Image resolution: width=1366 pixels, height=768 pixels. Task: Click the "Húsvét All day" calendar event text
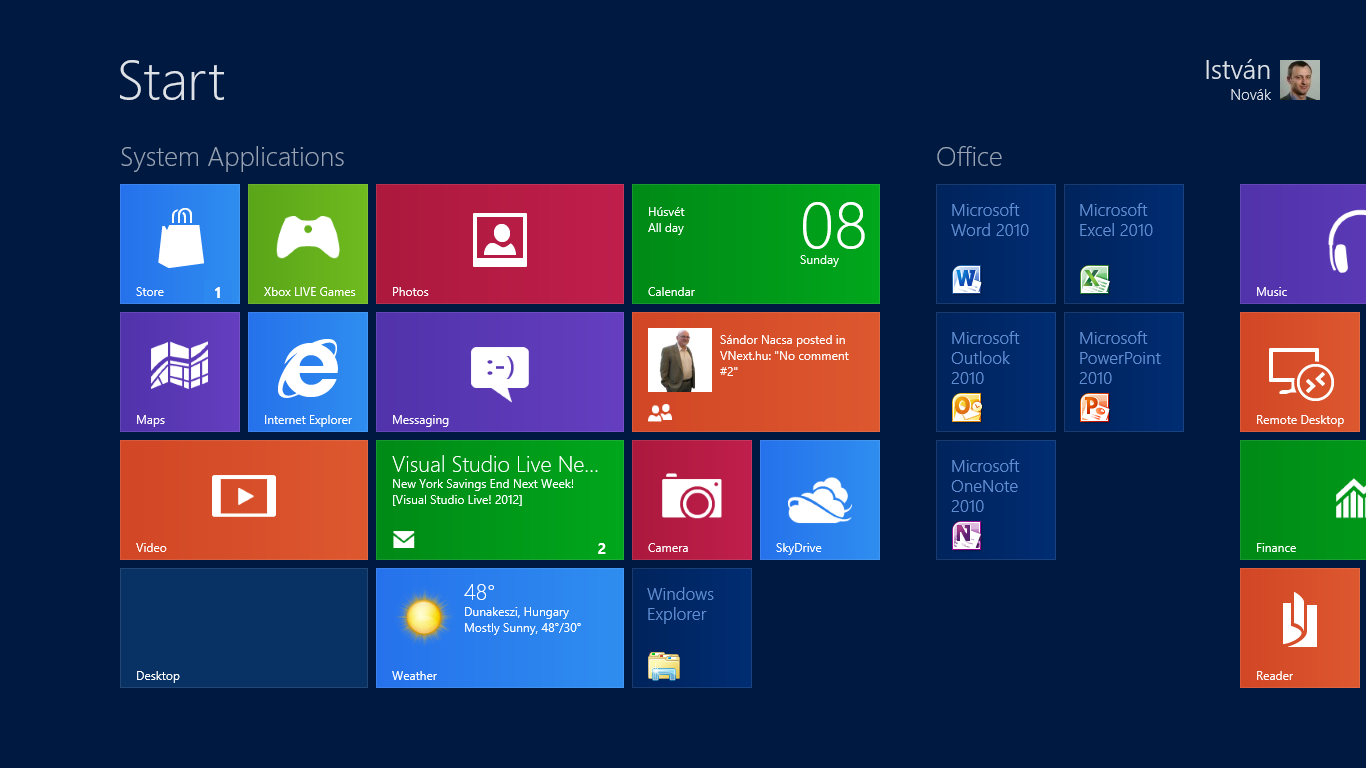click(667, 220)
